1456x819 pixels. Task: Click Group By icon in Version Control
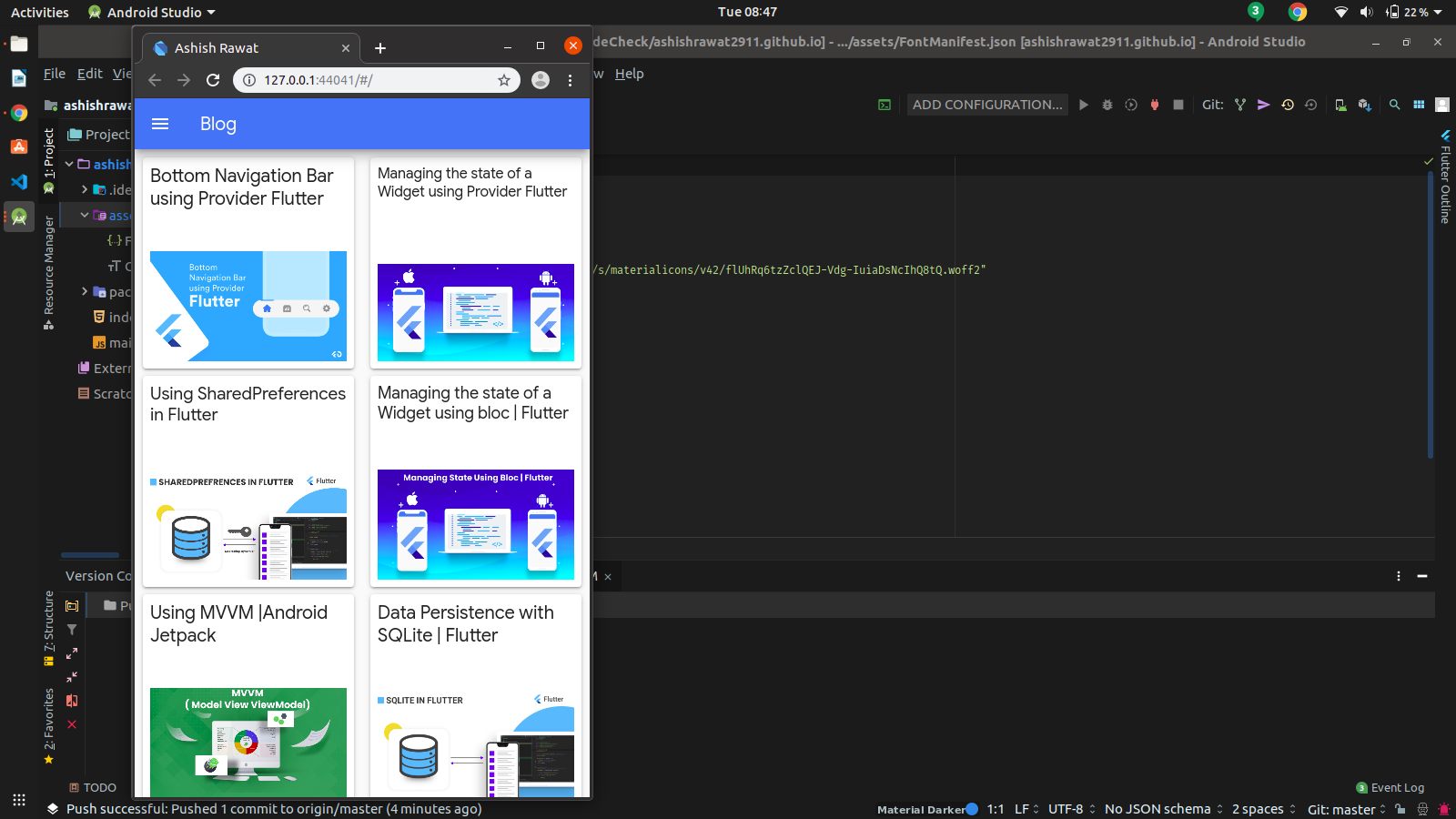coord(72,606)
